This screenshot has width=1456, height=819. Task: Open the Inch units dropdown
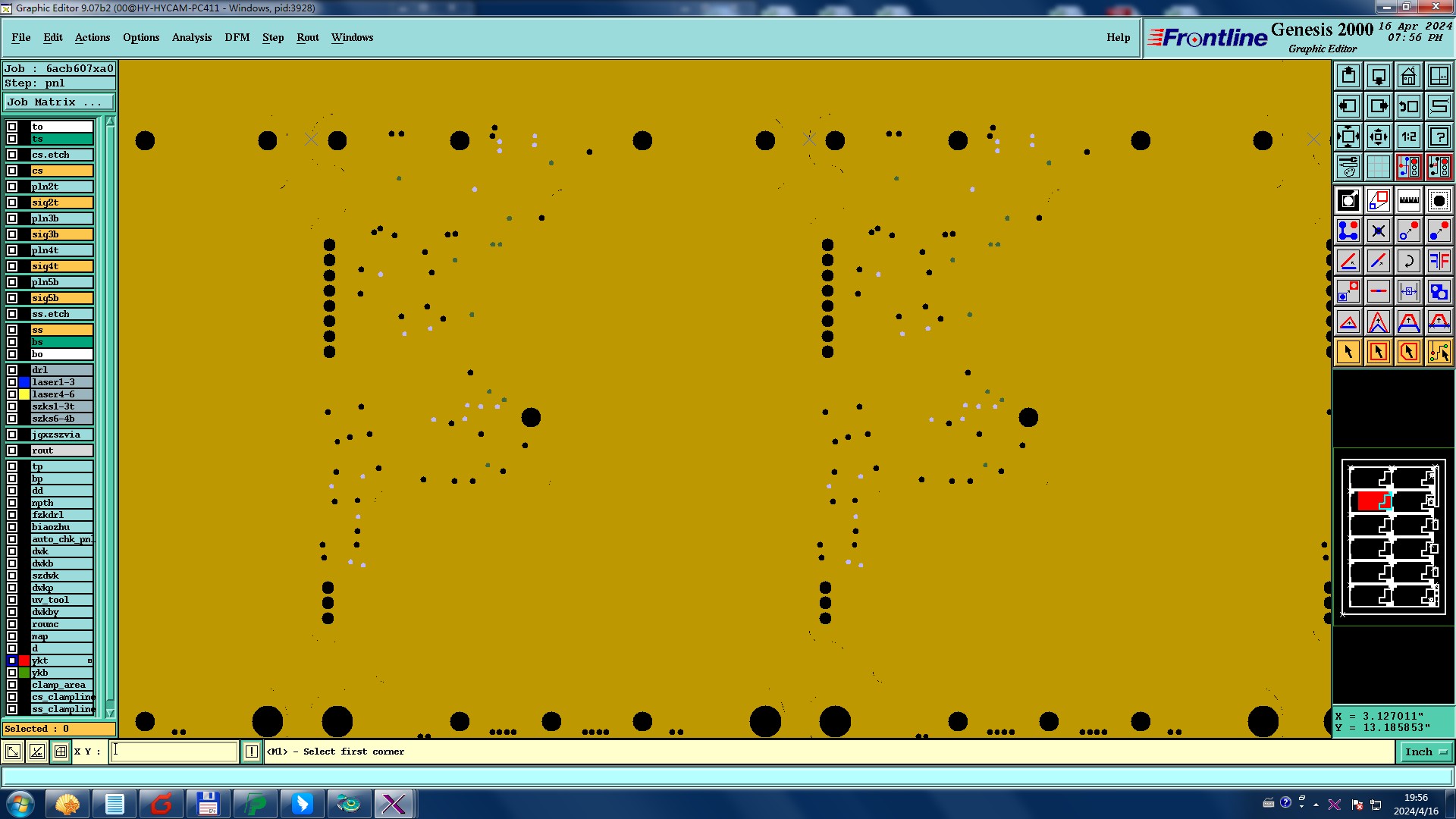tap(1425, 752)
